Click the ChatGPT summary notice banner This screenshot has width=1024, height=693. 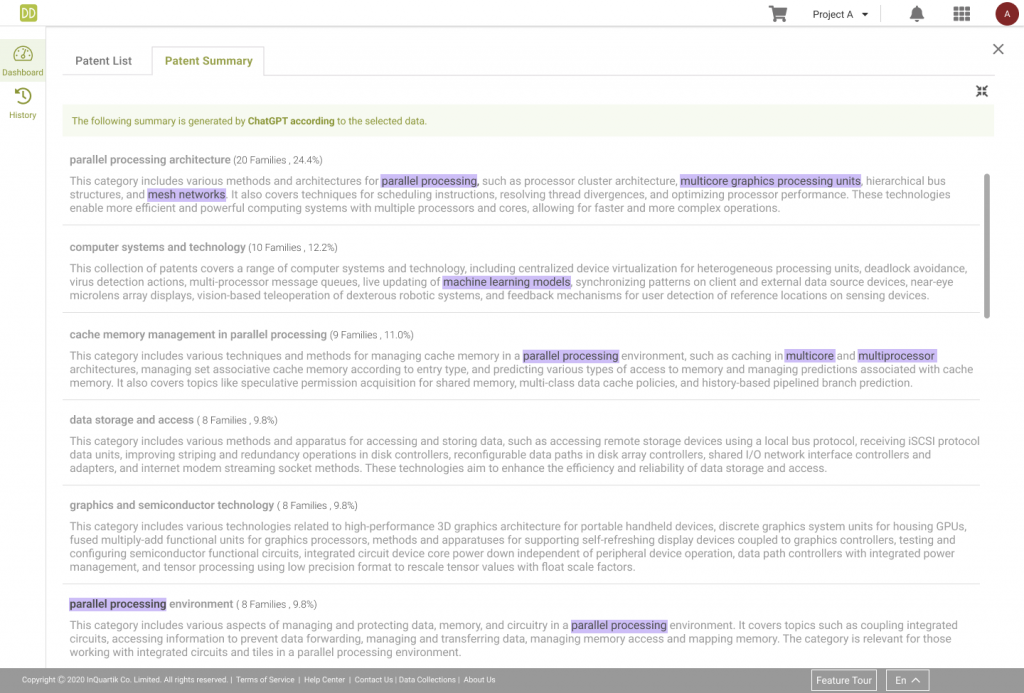[528, 121]
